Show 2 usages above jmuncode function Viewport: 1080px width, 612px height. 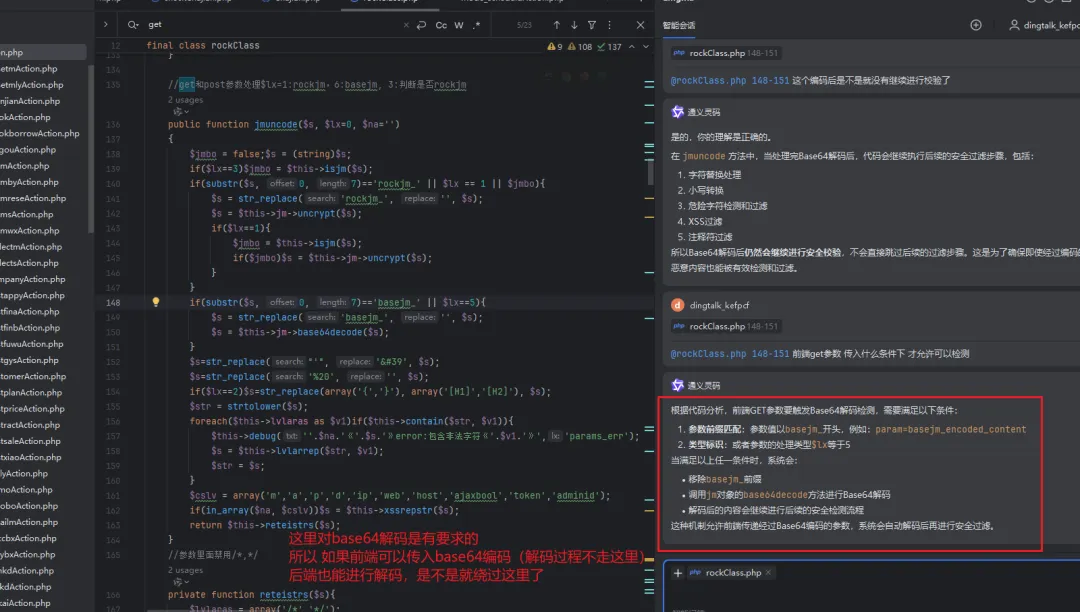pyautogui.click(x=185, y=100)
